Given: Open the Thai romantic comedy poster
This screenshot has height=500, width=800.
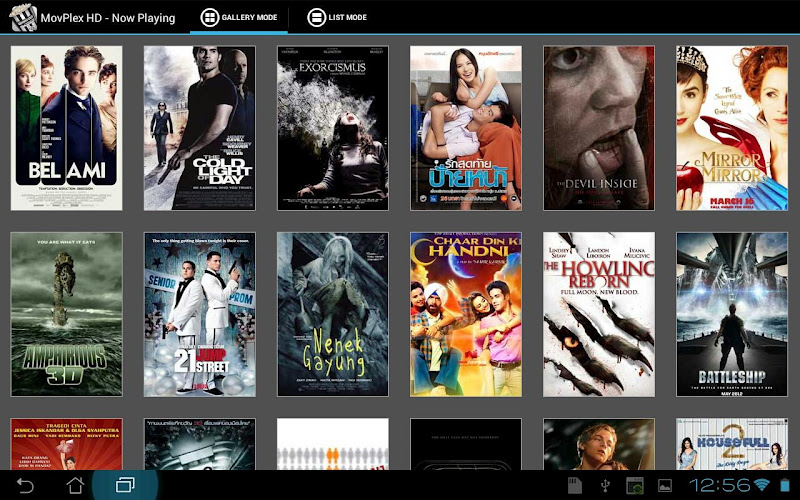Looking at the screenshot, I should (466, 128).
